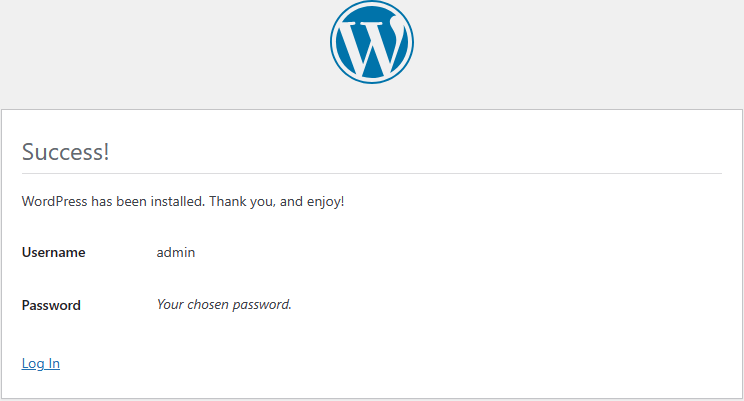Image resolution: width=744 pixels, height=401 pixels.
Task: Click the Username label
Action: tap(54, 252)
